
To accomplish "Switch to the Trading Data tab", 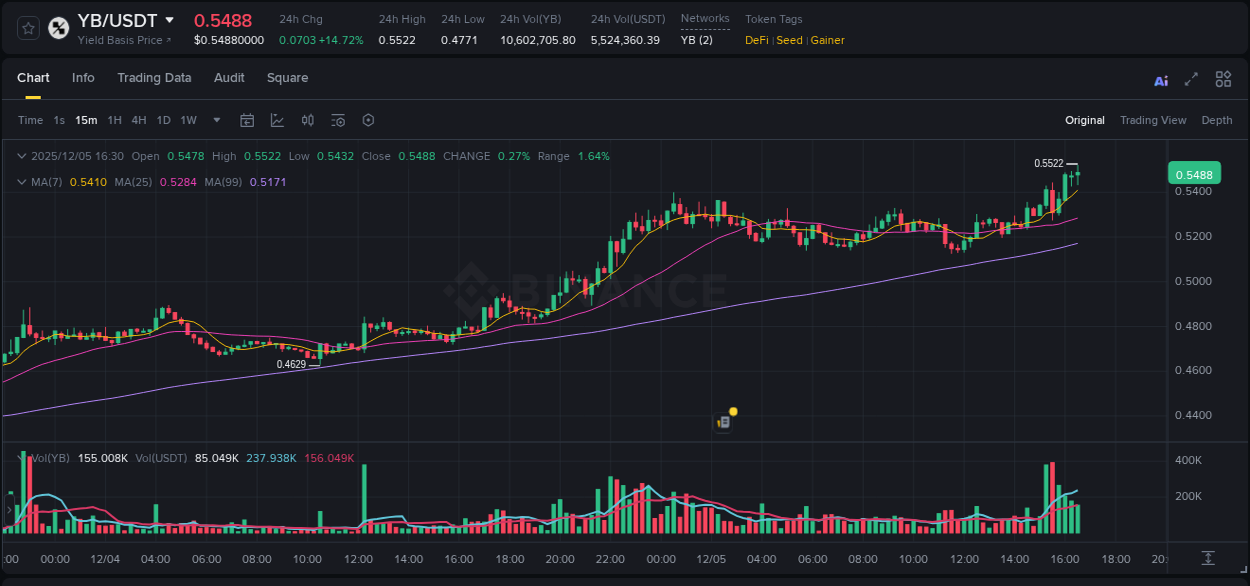I will pyautogui.click(x=154, y=78).
